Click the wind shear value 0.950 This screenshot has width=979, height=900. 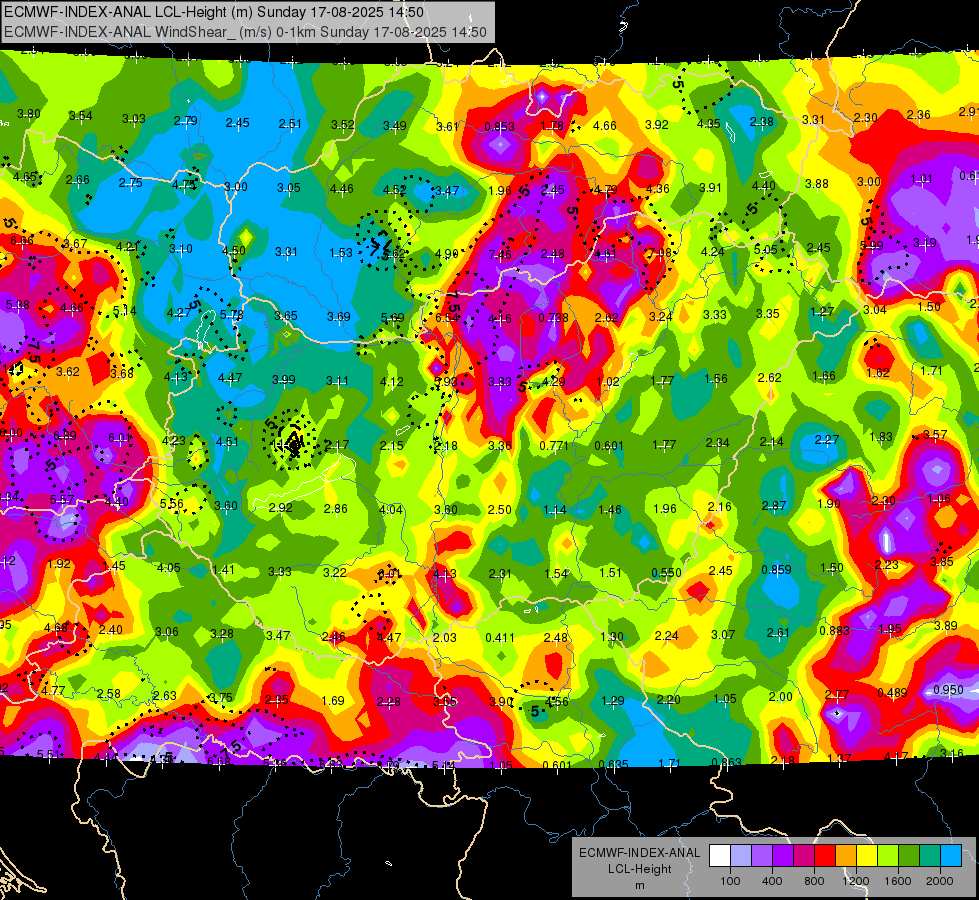pos(948,690)
